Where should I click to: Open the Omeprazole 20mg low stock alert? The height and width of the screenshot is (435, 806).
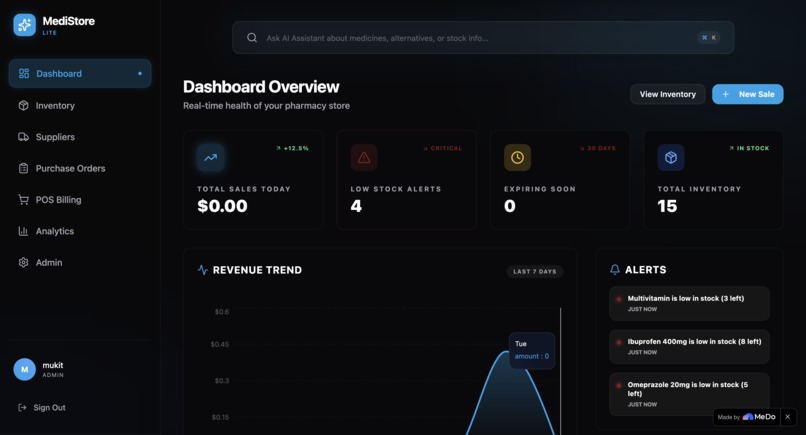click(x=689, y=394)
